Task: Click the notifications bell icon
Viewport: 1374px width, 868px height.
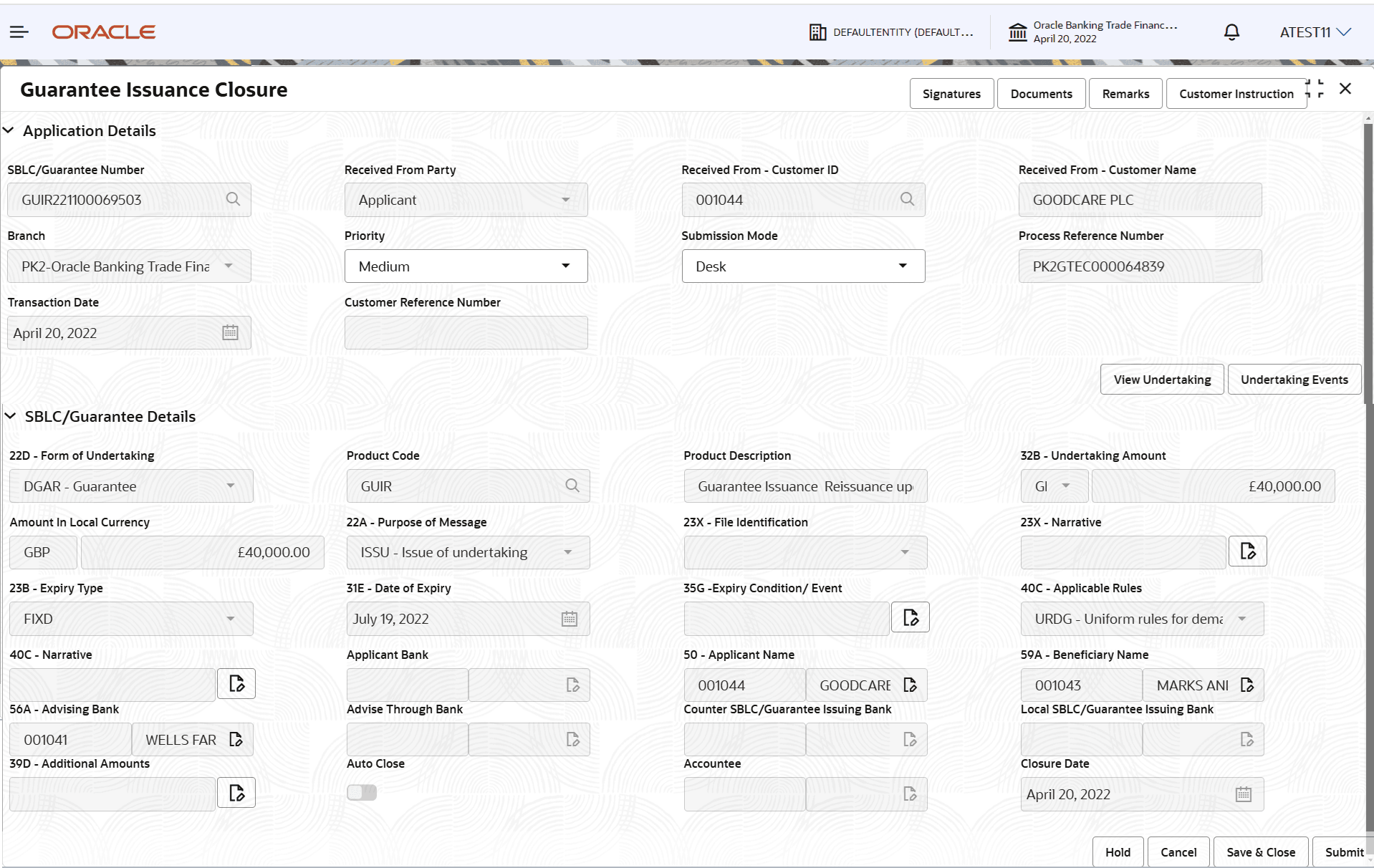Action: click(1231, 32)
